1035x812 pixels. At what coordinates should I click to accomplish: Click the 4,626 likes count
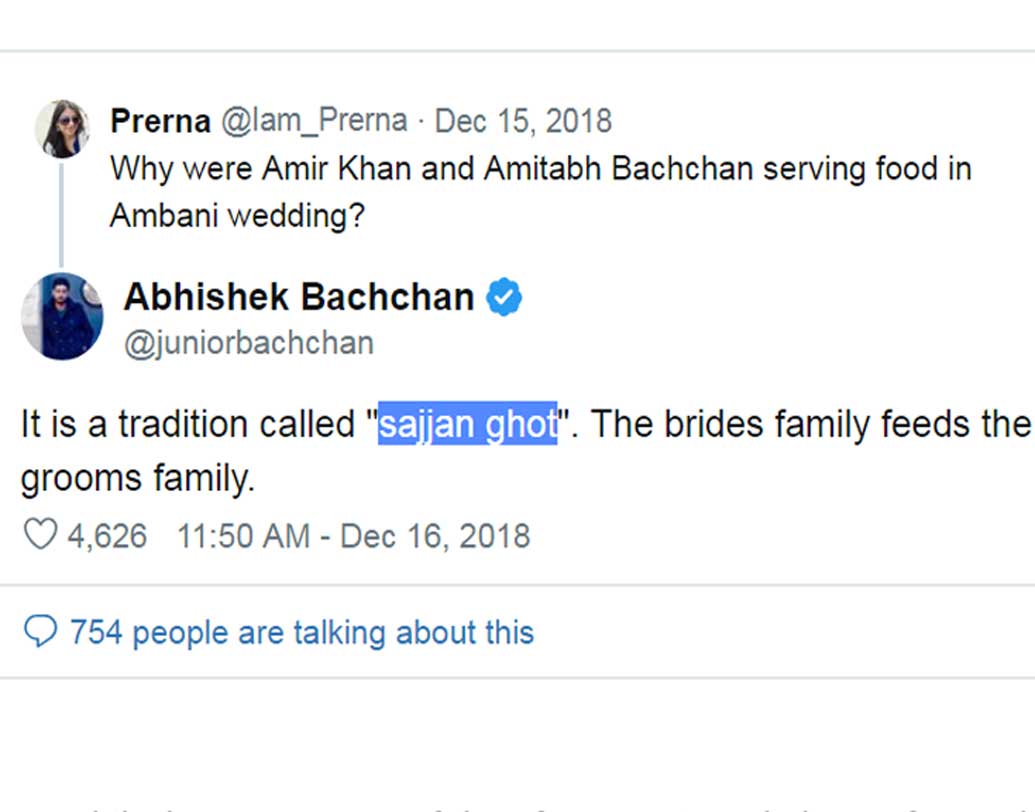pyautogui.click(x=107, y=536)
